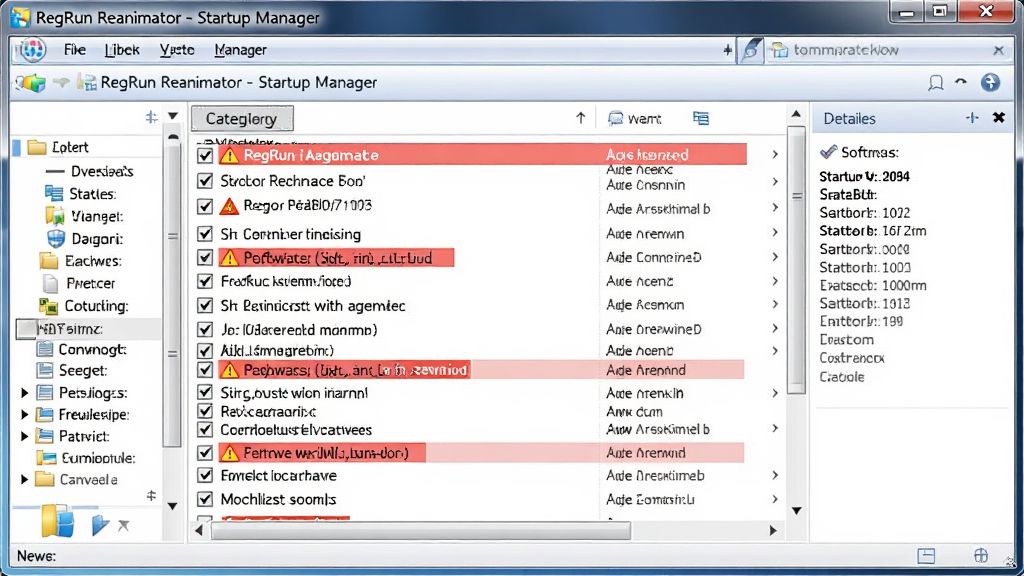
Task: Click the globe icon in the status bar
Action: (x=981, y=556)
